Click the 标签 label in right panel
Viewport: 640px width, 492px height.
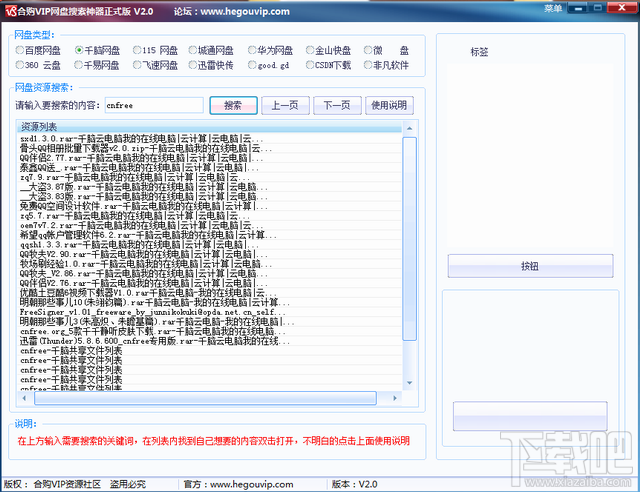pos(479,52)
